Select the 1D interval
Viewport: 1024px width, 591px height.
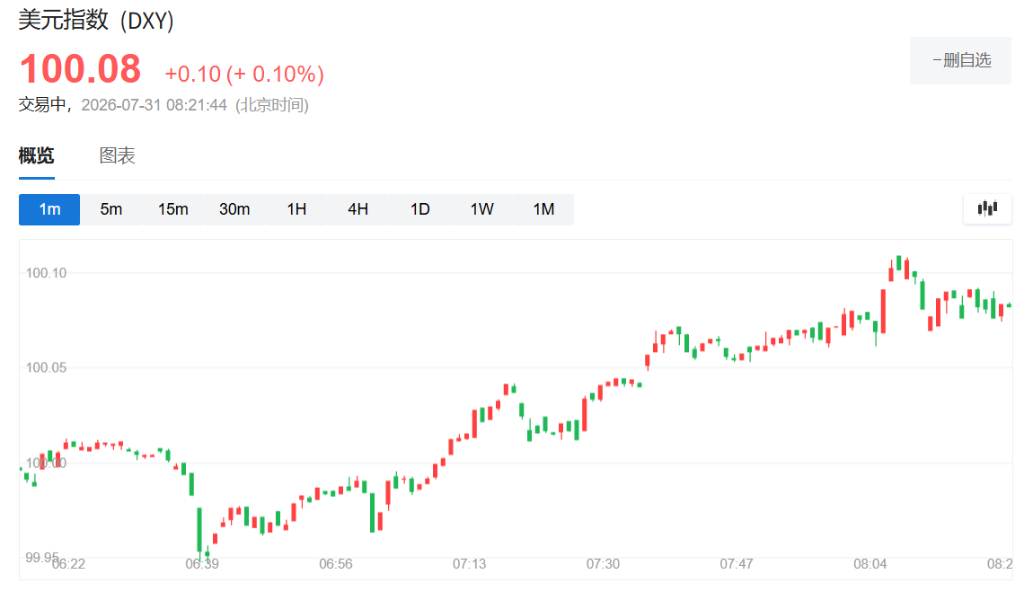pyautogui.click(x=420, y=210)
